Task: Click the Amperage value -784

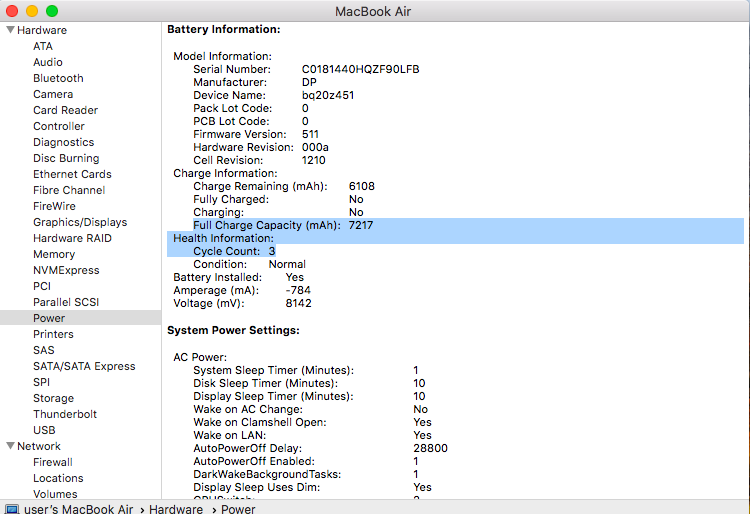Action: tap(298, 290)
